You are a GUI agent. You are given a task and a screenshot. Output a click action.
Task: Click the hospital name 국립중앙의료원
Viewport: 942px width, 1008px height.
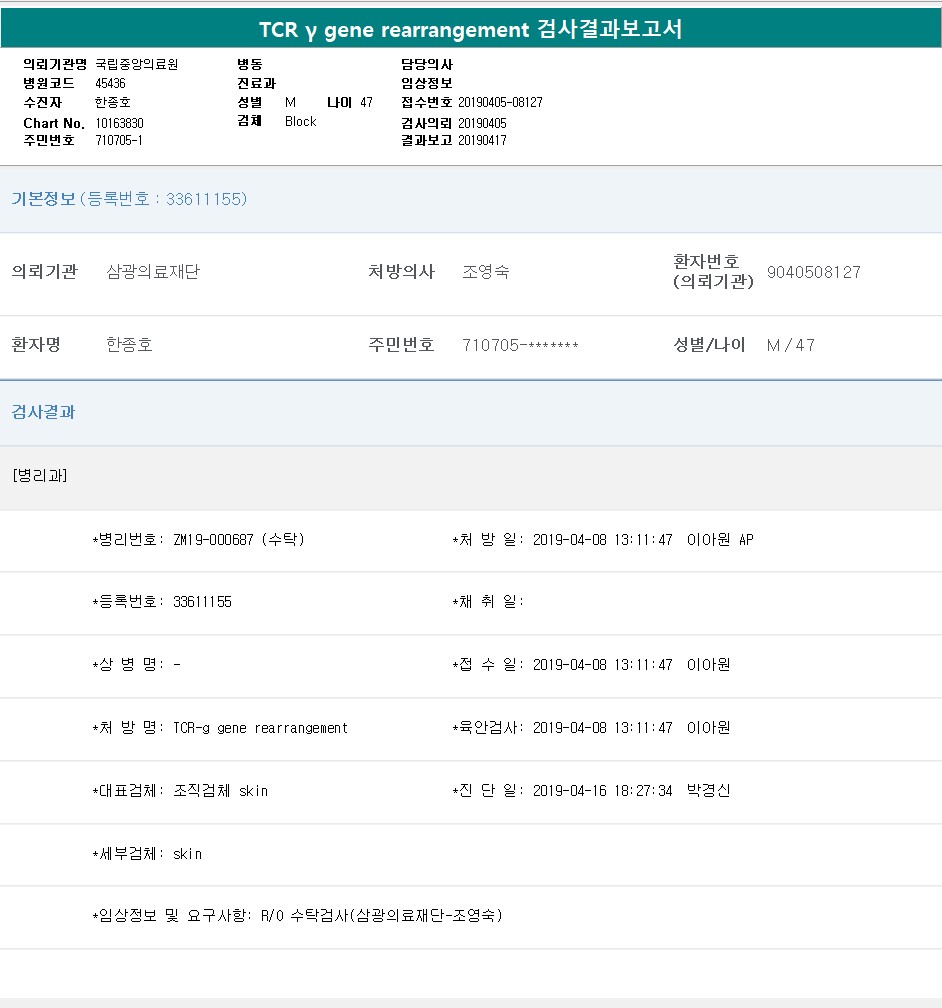pos(136,64)
